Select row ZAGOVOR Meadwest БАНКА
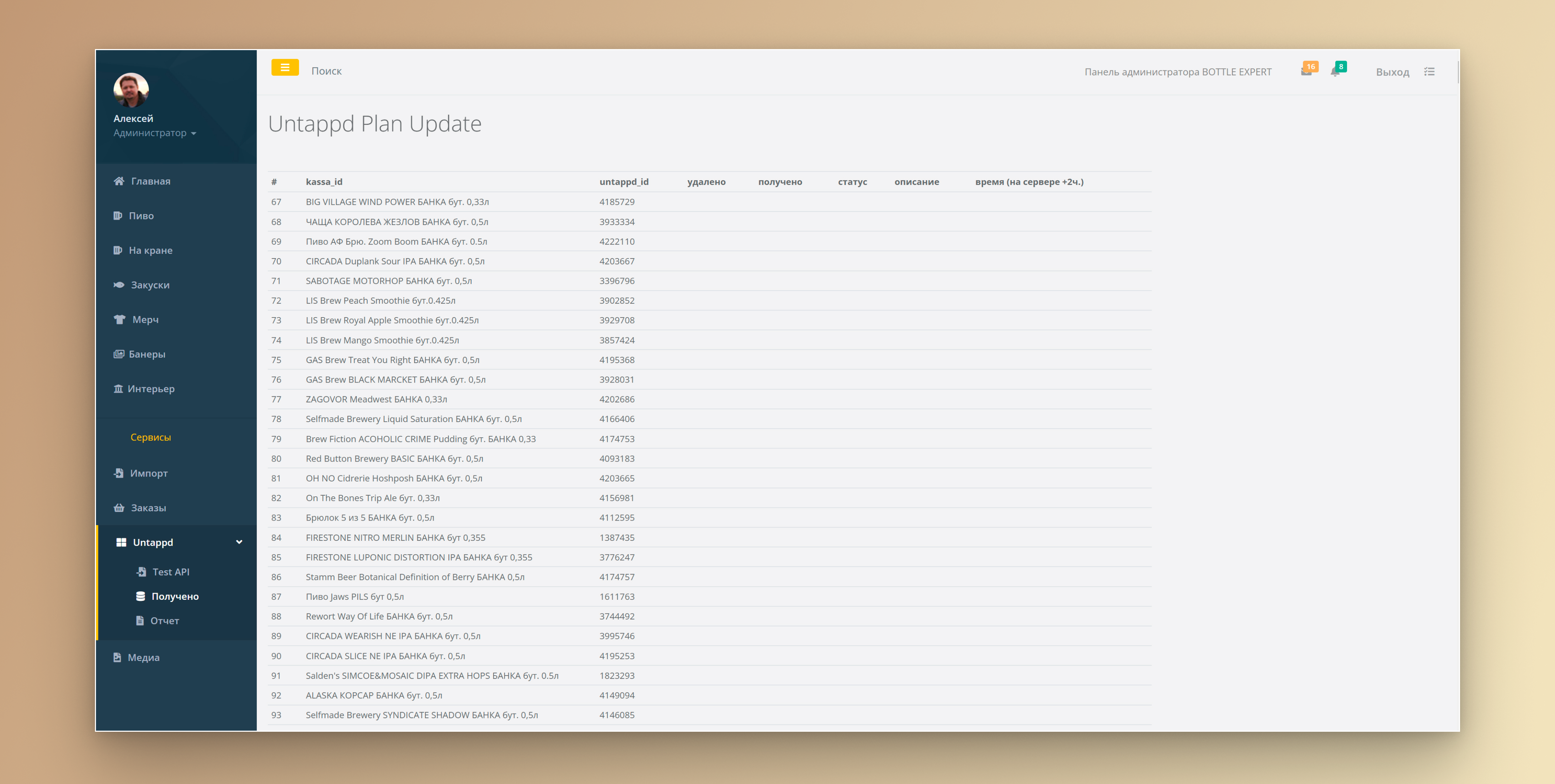Screen dimensions: 1555x784 pyautogui.click(x=710, y=399)
